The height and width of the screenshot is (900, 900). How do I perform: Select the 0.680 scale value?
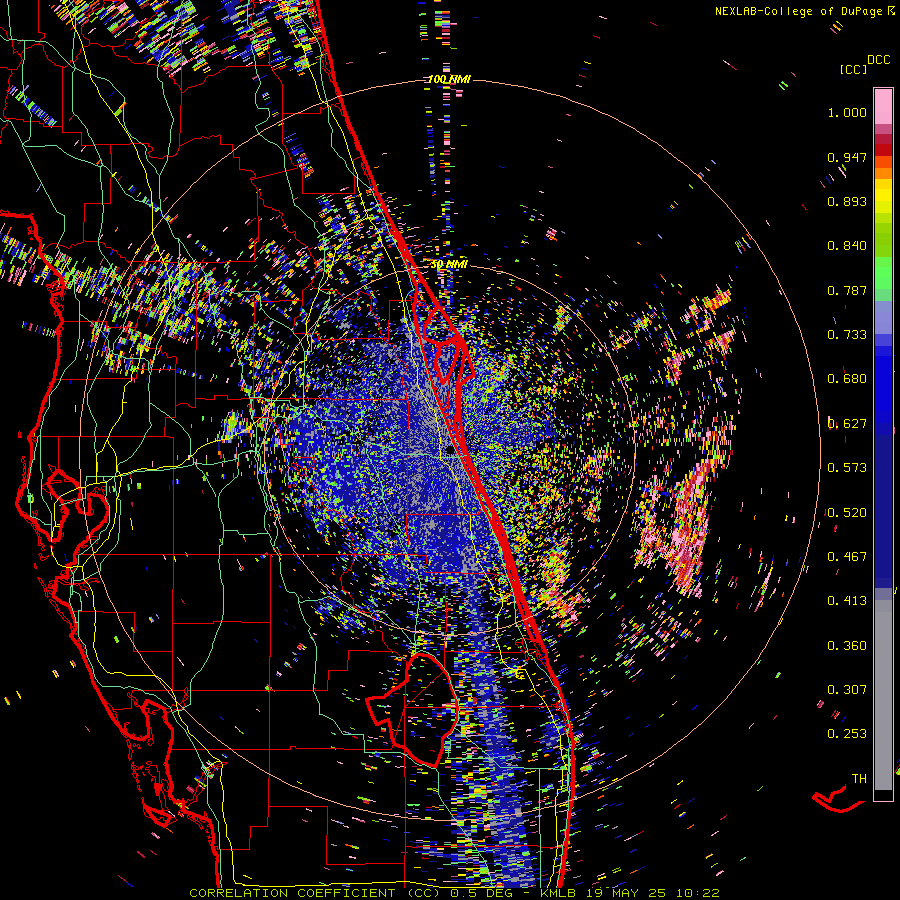[847, 379]
